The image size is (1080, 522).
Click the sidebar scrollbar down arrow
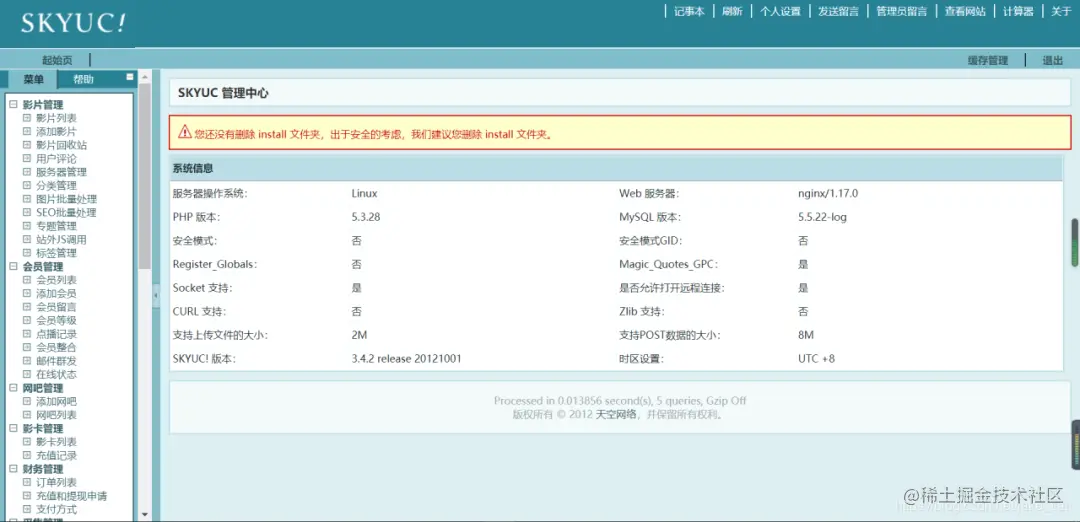tap(145, 514)
